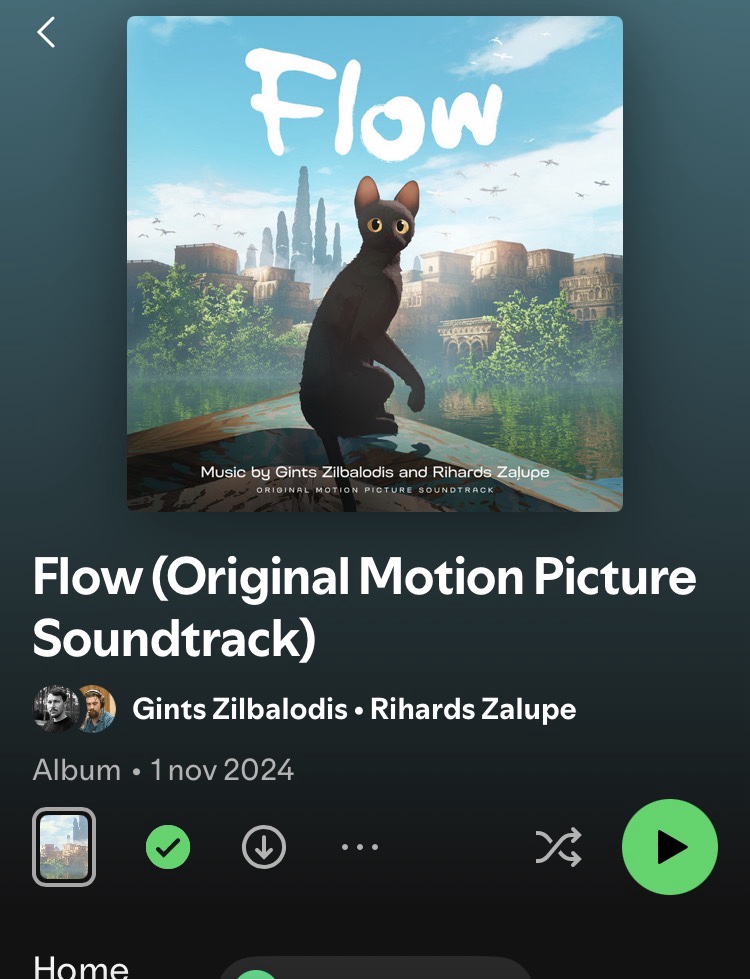Play the 'Home' track in the list
750x979 pixels.
(x=81, y=967)
